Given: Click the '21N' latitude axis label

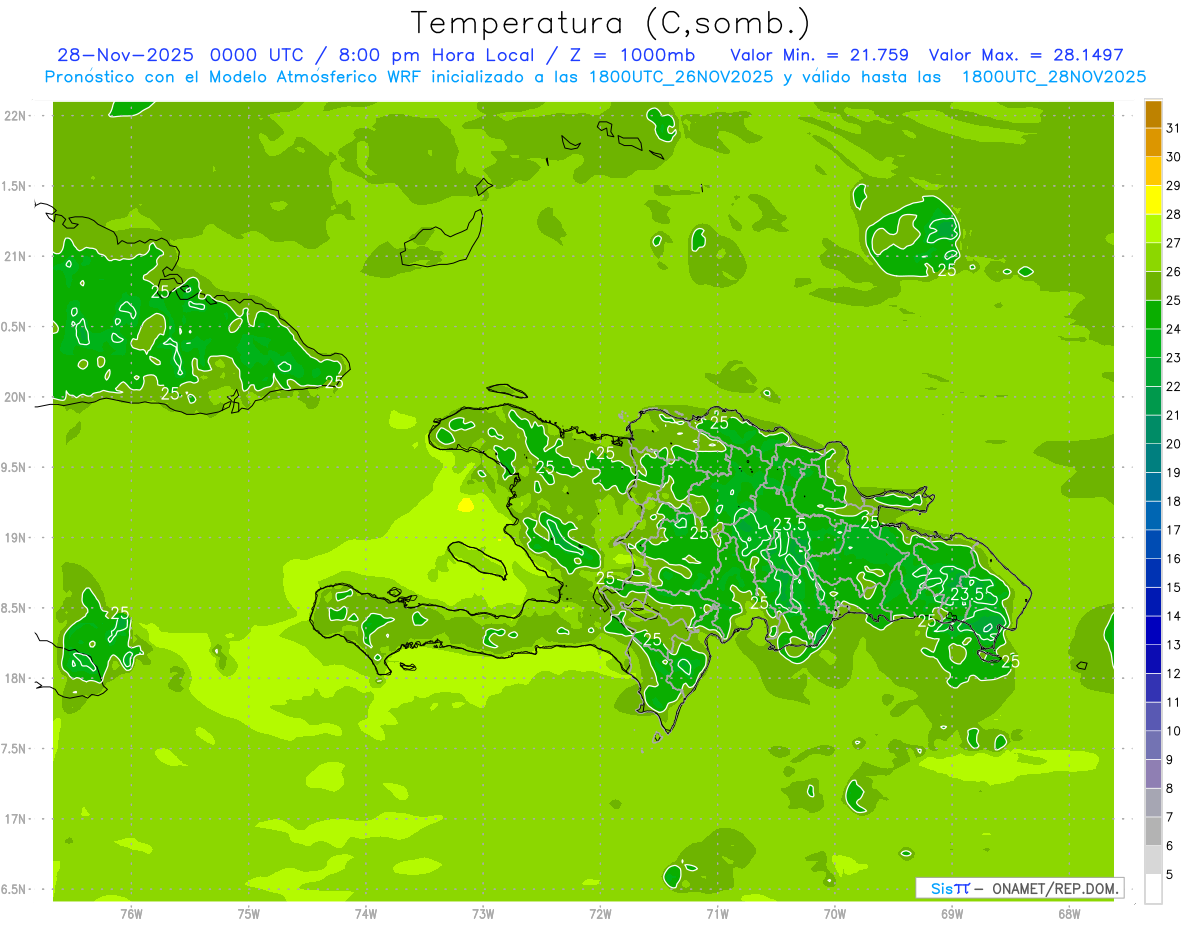Looking at the screenshot, I should pos(15,256).
